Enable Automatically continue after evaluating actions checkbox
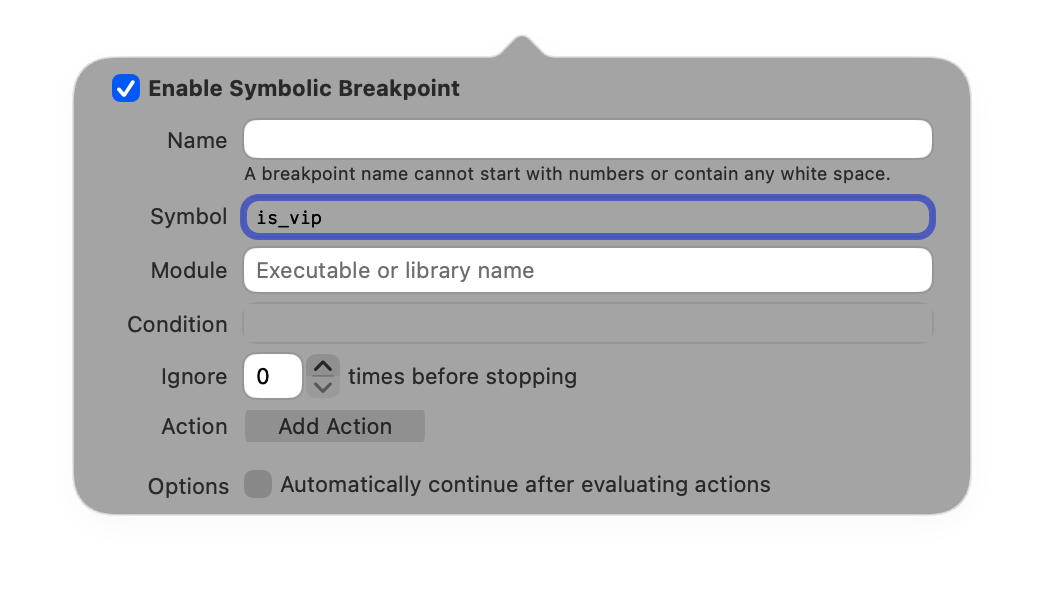The image size is (1044, 604). (258, 485)
